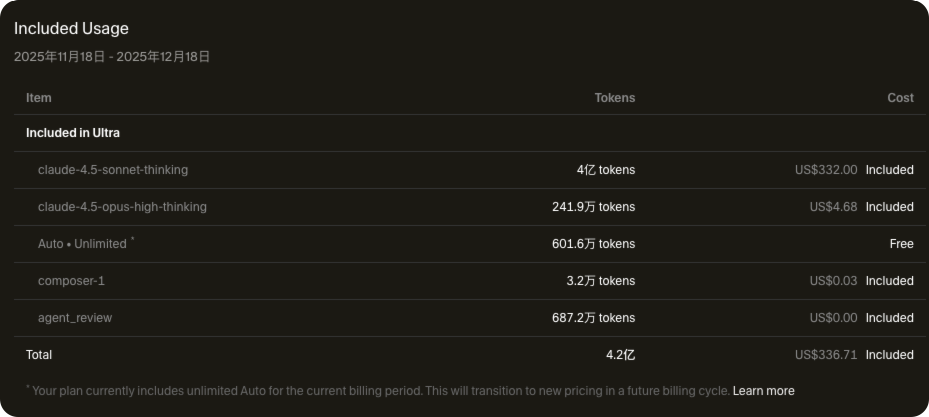This screenshot has height=417, width=929.
Task: Select the composer-1 row name
Action: 71,281
